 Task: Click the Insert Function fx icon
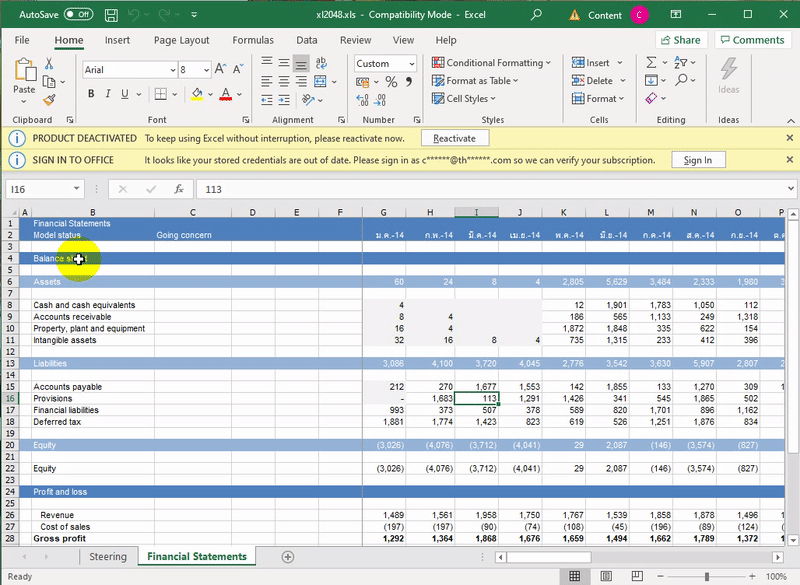point(179,188)
